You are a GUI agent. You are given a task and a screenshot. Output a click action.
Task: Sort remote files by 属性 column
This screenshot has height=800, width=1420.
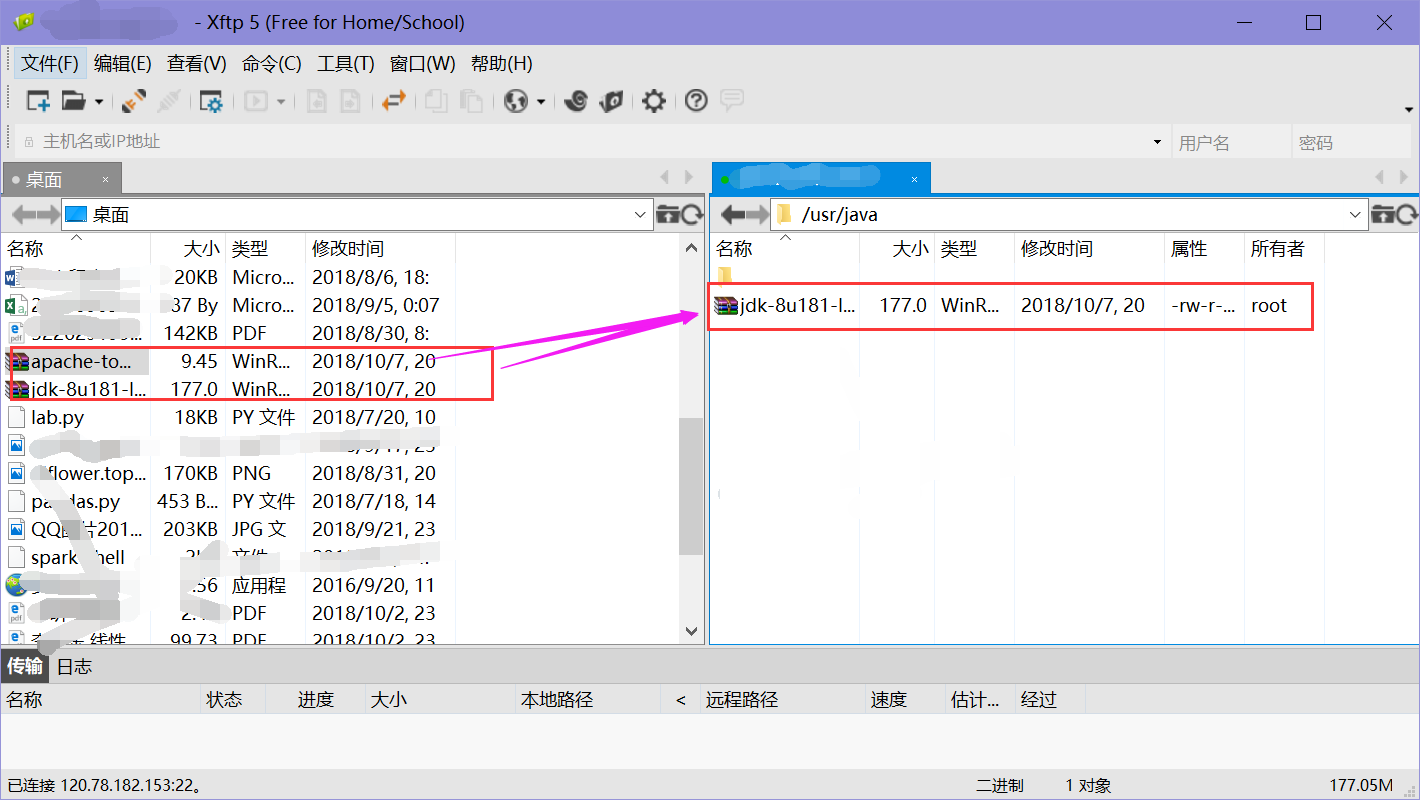click(x=1205, y=249)
